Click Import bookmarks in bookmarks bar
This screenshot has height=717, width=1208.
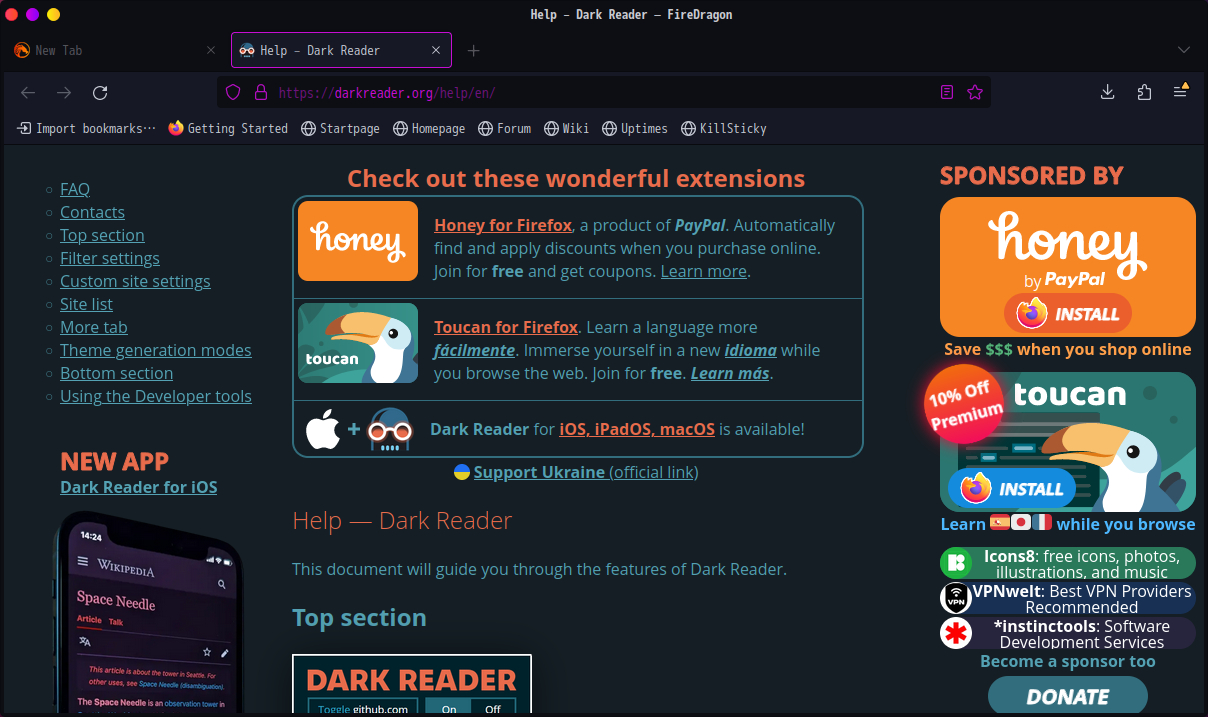pos(87,128)
